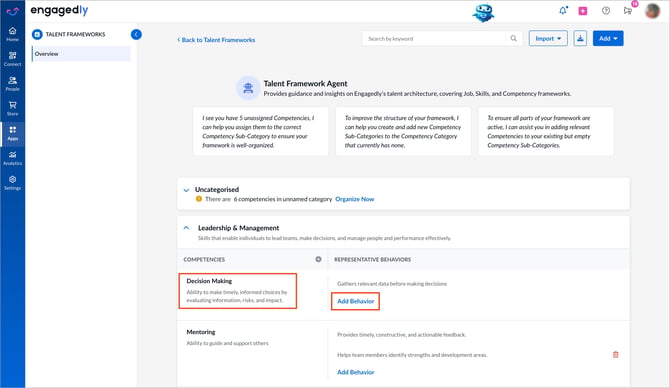This screenshot has height=388, width=670.
Task: Collapse the Talent Frameworks side panel
Action: click(136, 34)
